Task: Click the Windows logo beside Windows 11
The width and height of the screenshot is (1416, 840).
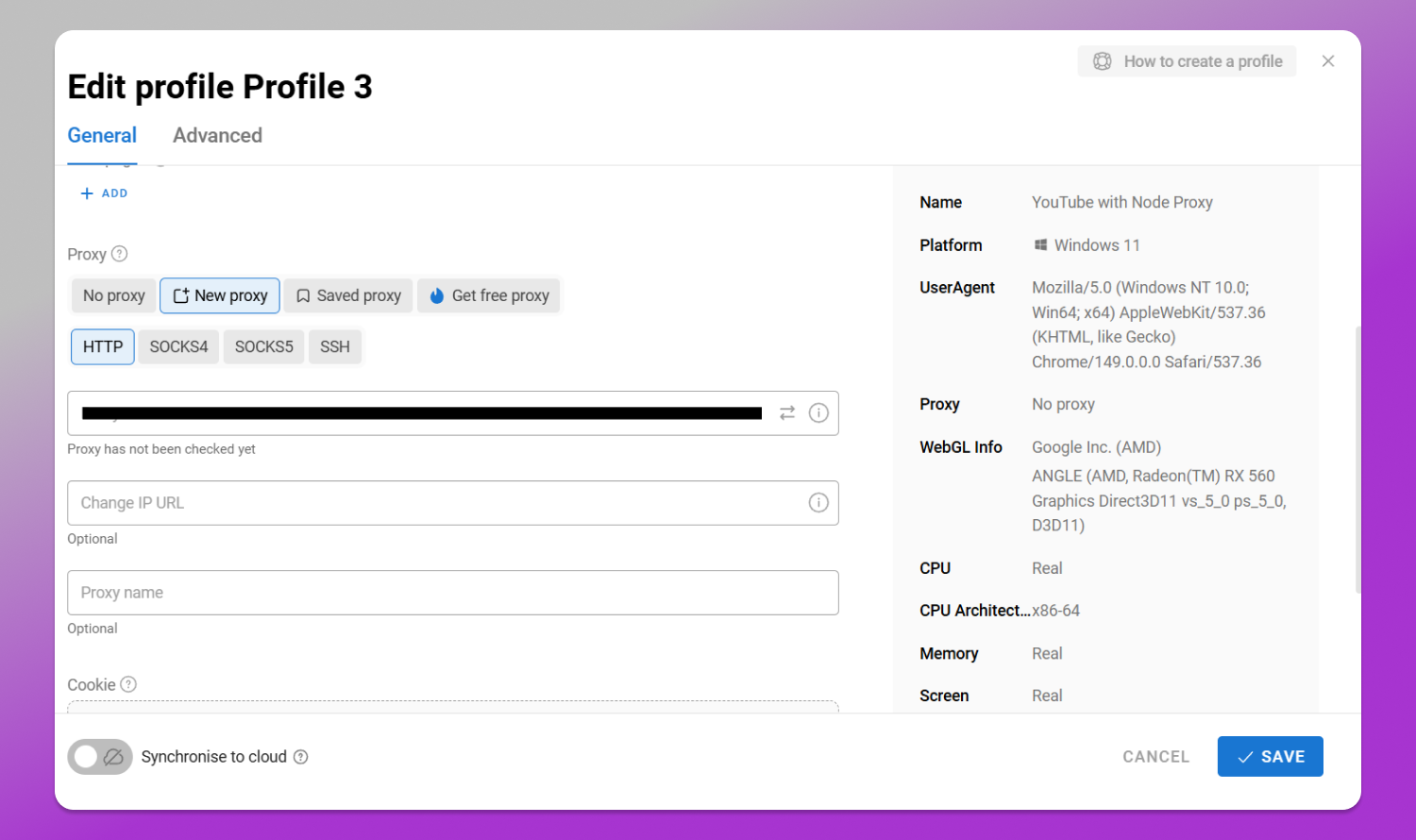Action: (x=1040, y=245)
